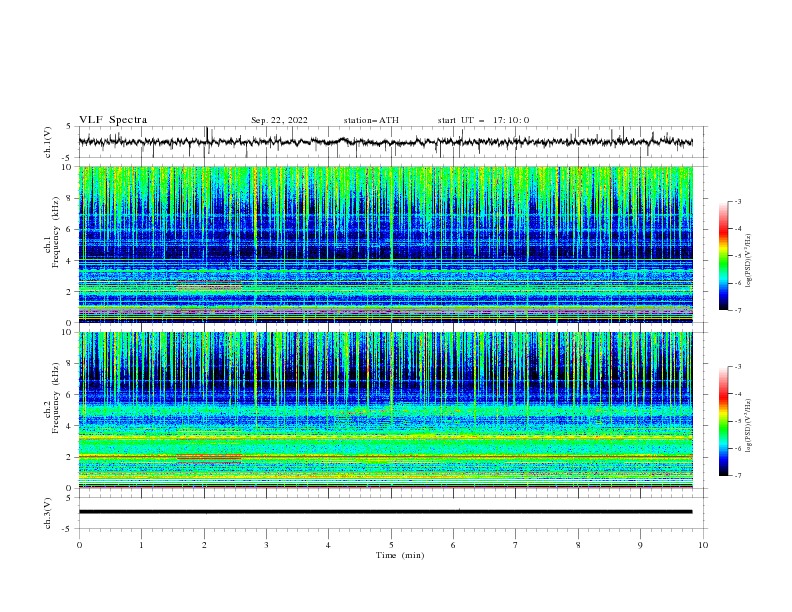The image size is (792, 612).
Task: Click the time axis tick label "5"
Action: pos(391,545)
